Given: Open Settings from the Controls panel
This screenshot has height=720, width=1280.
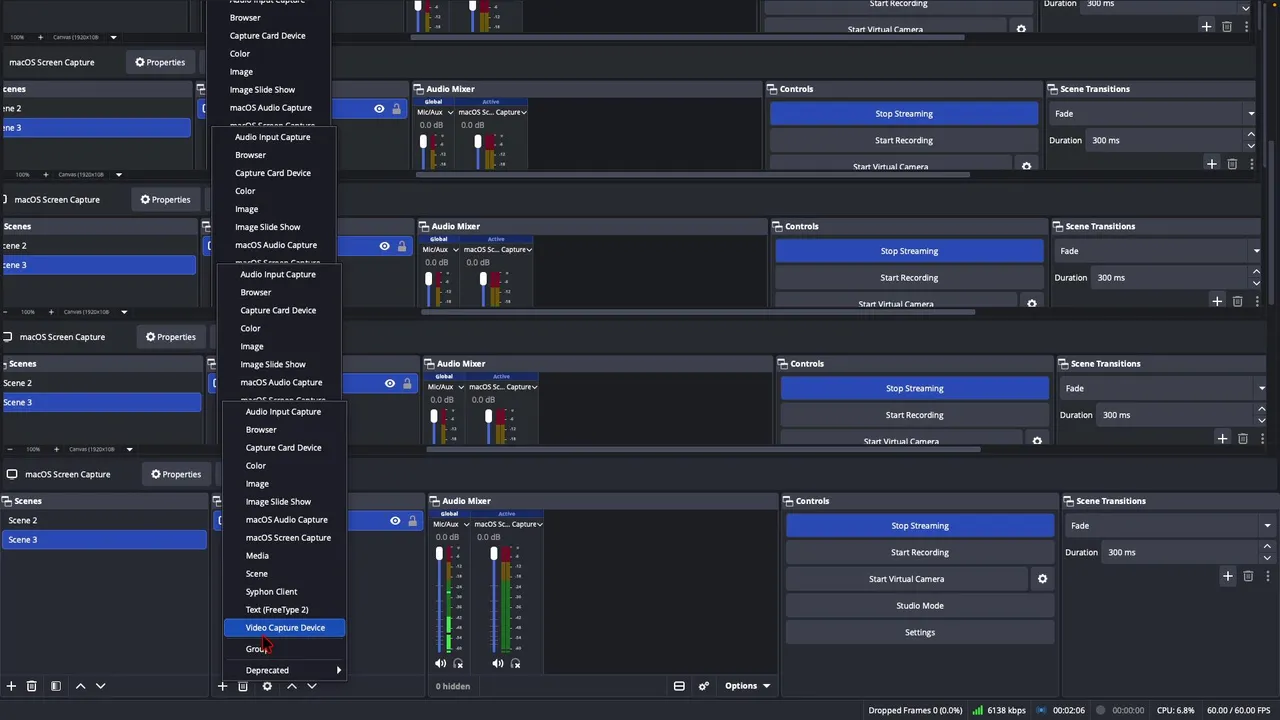Looking at the screenshot, I should [920, 633].
